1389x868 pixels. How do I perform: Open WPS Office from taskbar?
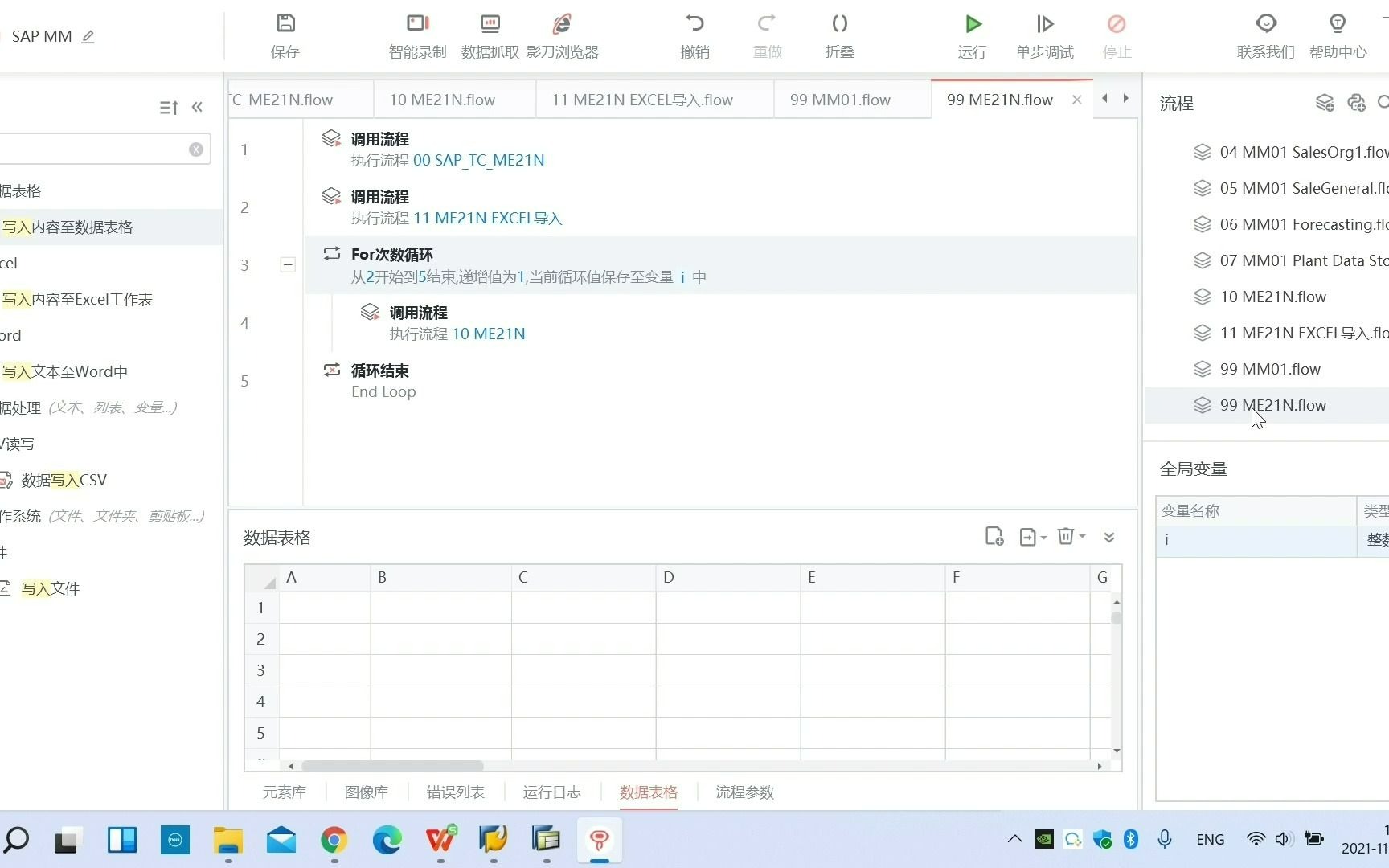(440, 841)
